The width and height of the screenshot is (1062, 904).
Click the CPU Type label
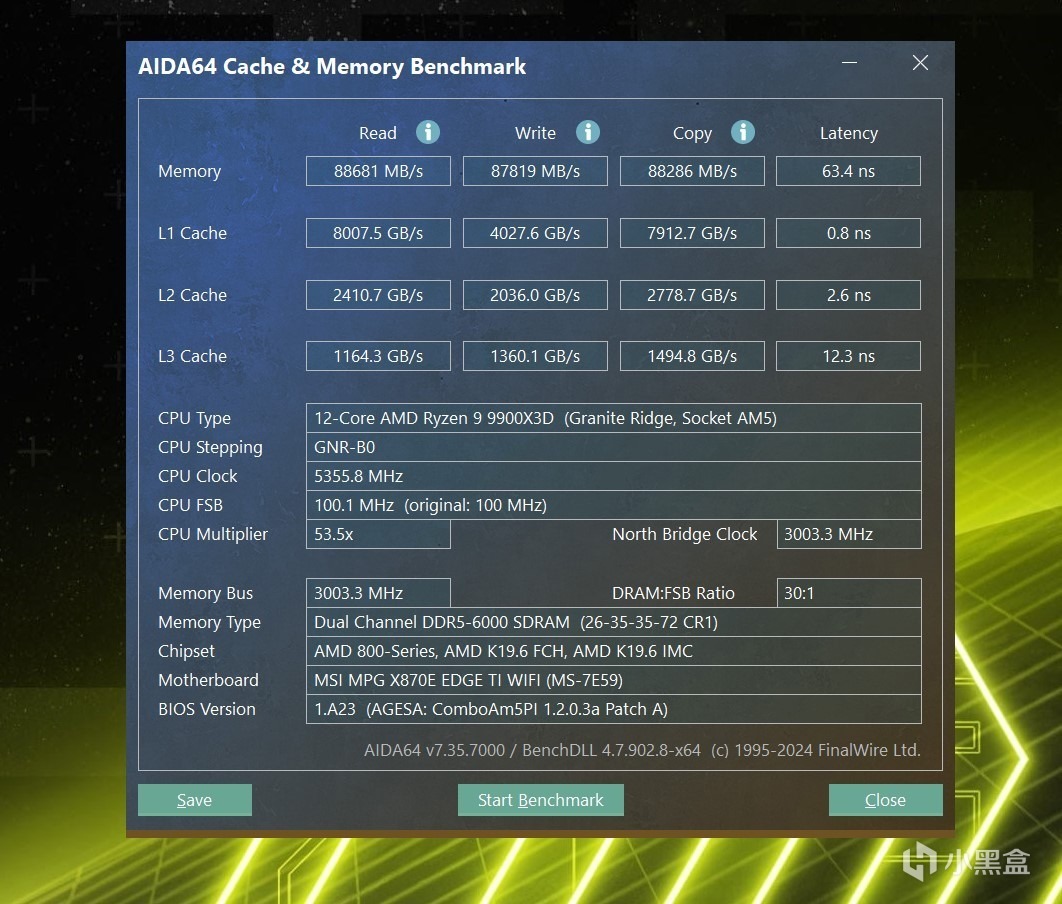[194, 418]
